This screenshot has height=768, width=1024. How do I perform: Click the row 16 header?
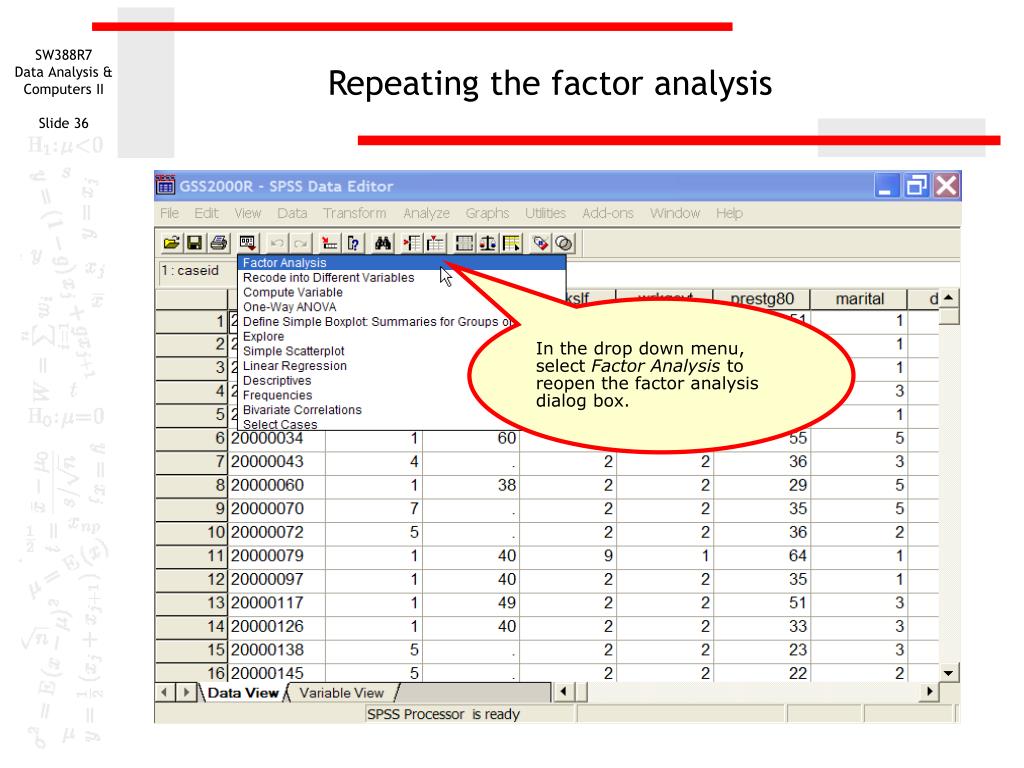click(x=191, y=673)
